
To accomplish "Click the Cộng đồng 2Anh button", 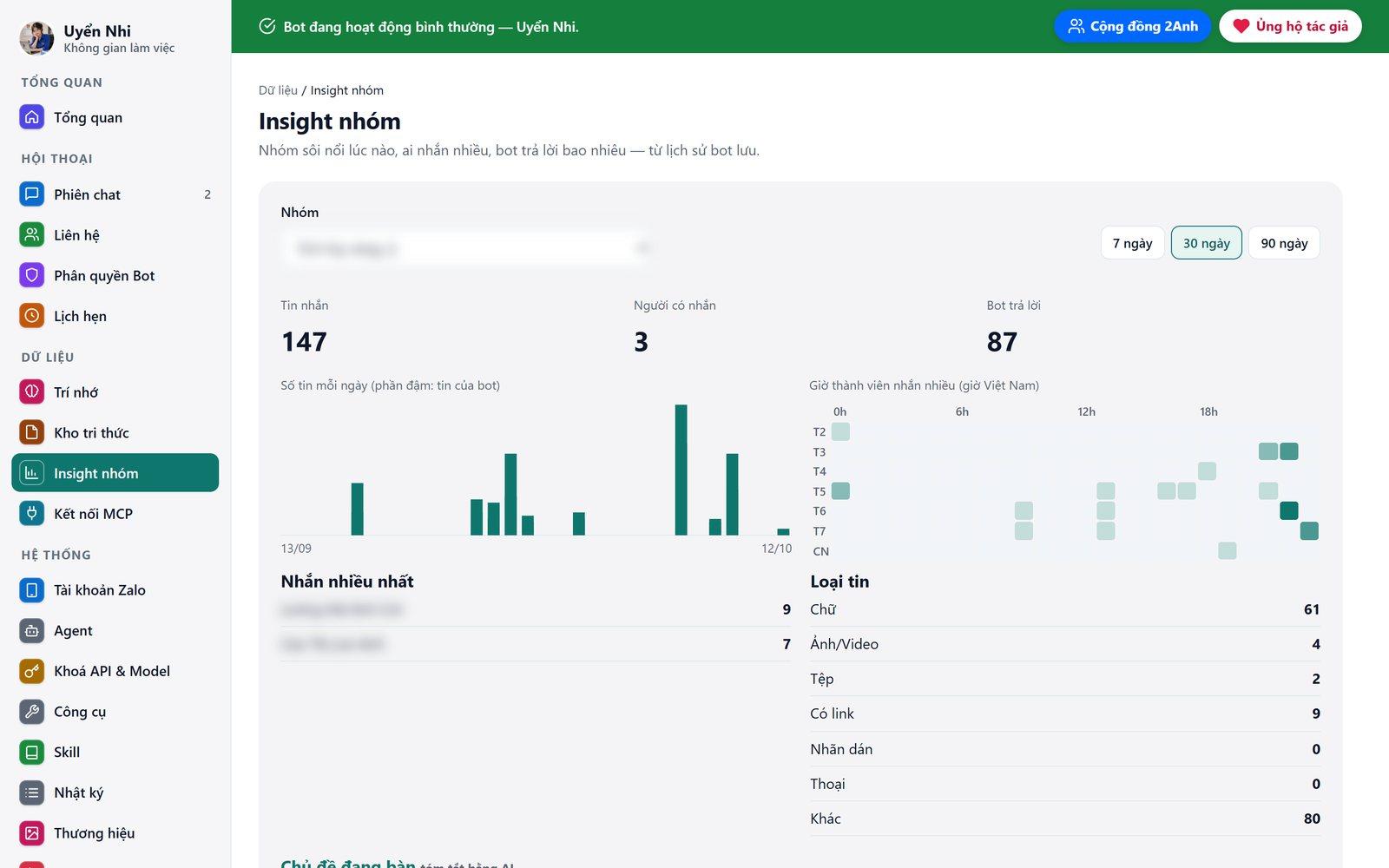I will [x=1133, y=26].
